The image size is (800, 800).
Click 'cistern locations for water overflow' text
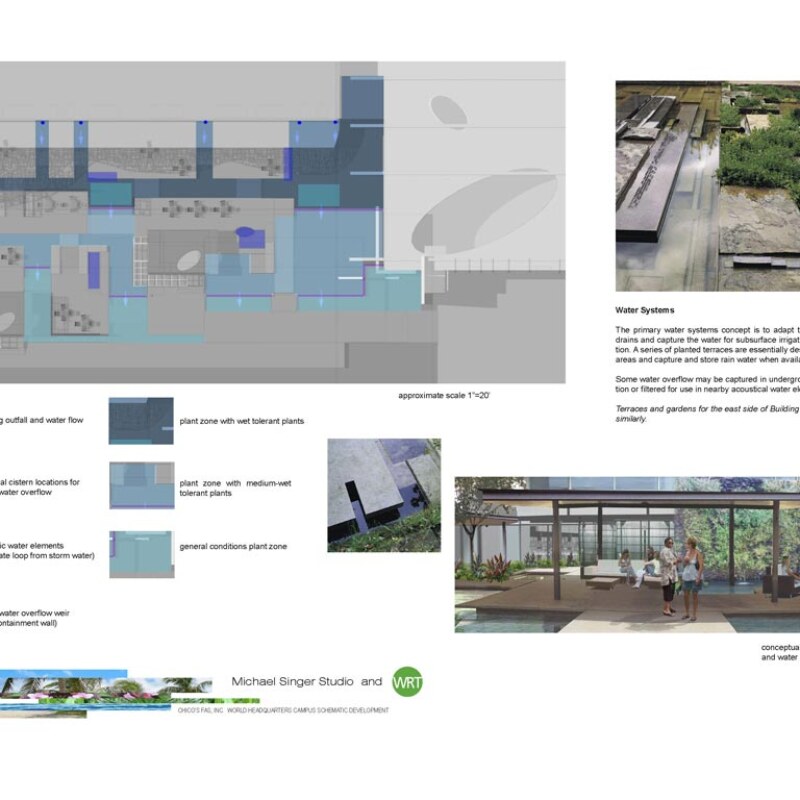(40, 487)
